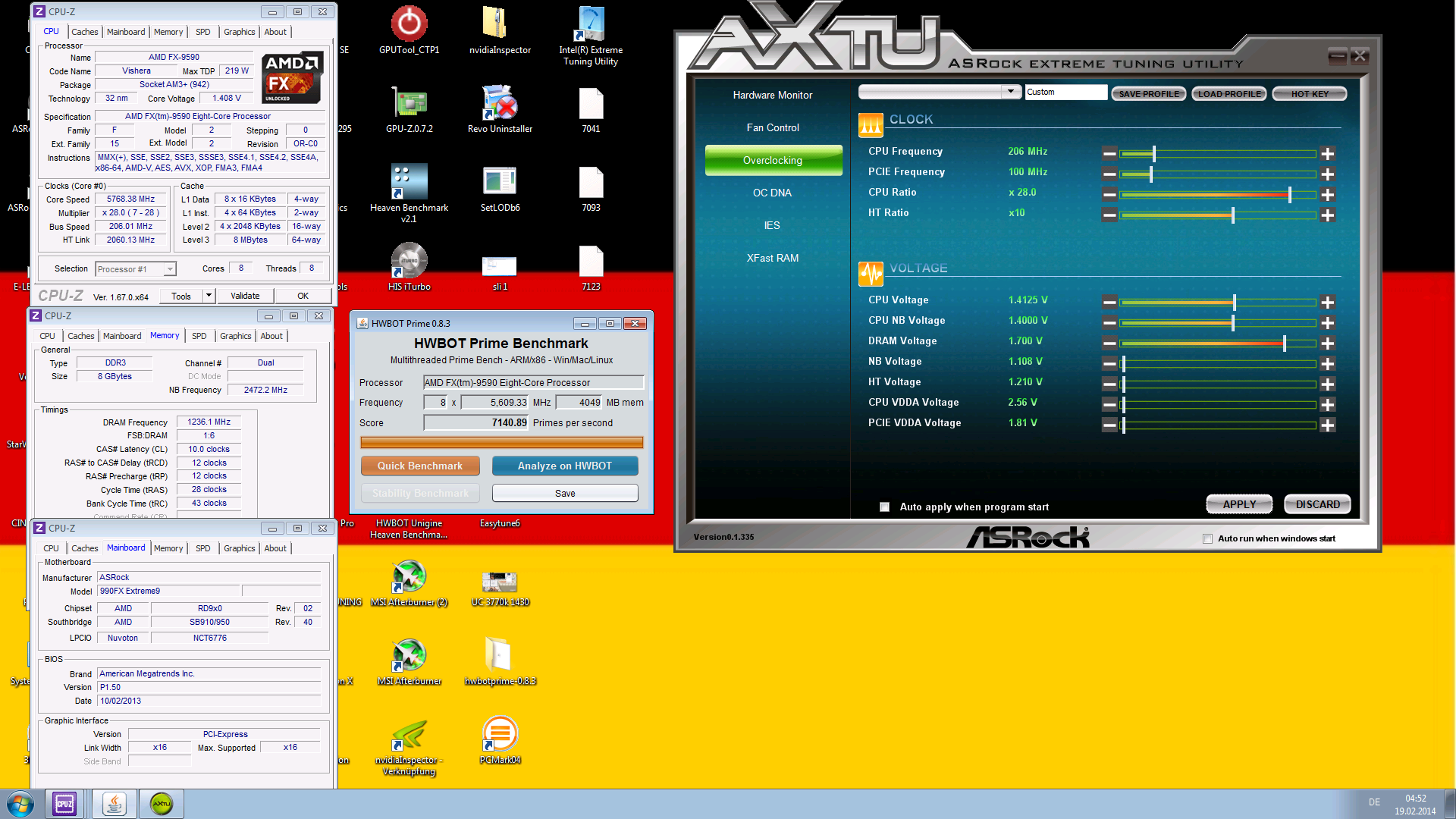Launch the PCMark04 shortcut

tap(500, 740)
